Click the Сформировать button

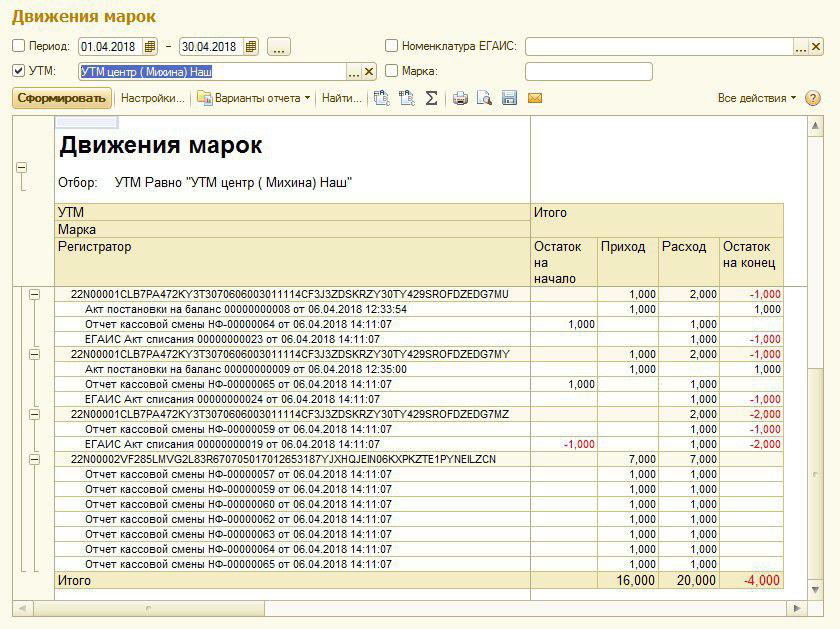click(x=62, y=98)
